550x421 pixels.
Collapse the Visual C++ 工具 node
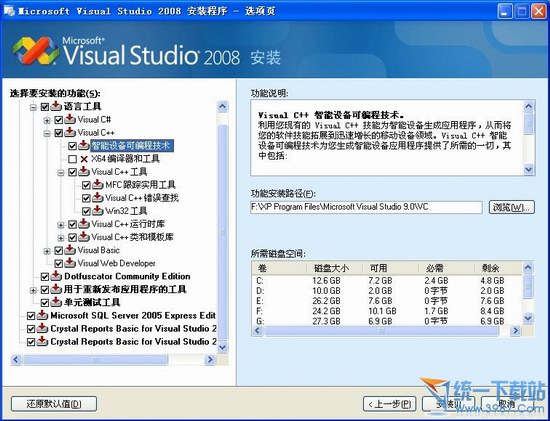61,173
